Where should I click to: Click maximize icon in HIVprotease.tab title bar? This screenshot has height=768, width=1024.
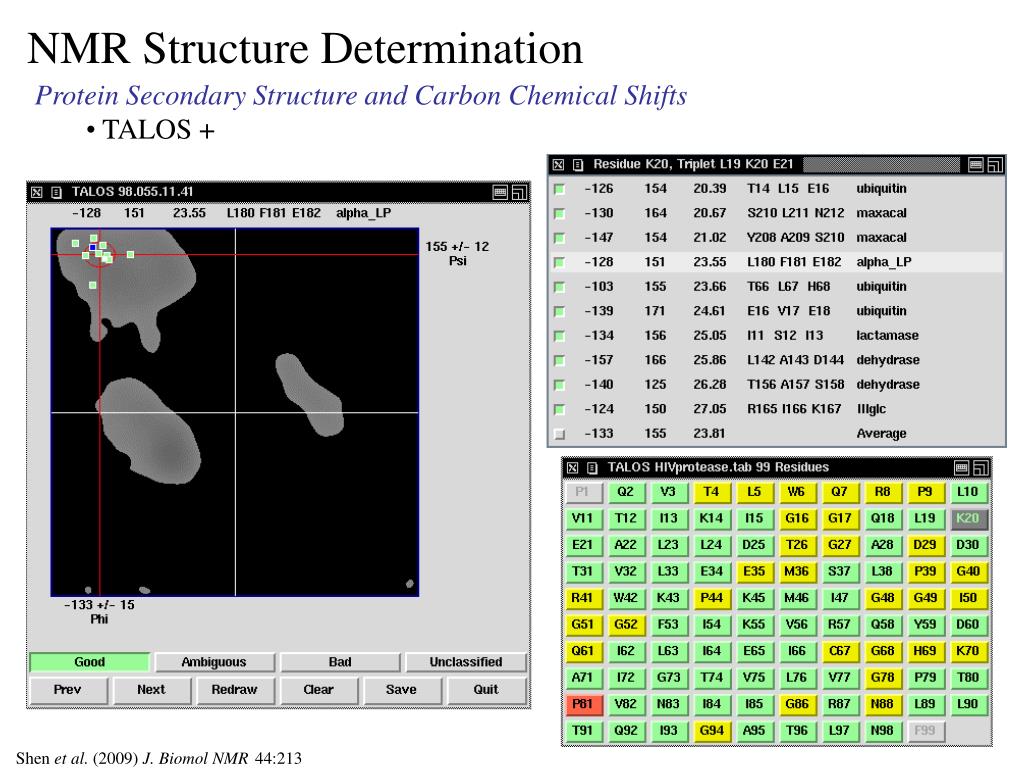point(980,468)
